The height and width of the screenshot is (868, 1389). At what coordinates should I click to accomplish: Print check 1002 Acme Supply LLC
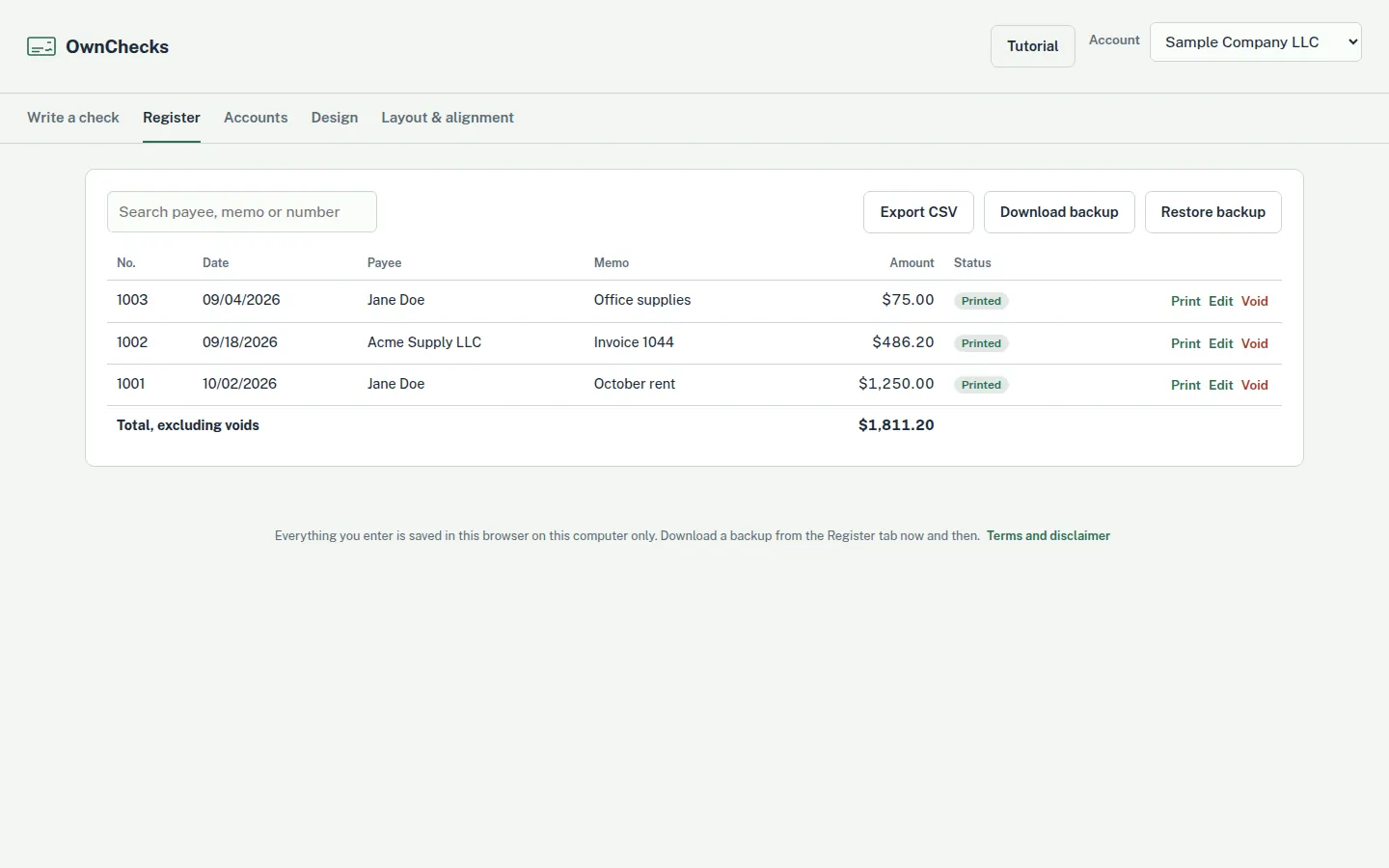[1185, 343]
